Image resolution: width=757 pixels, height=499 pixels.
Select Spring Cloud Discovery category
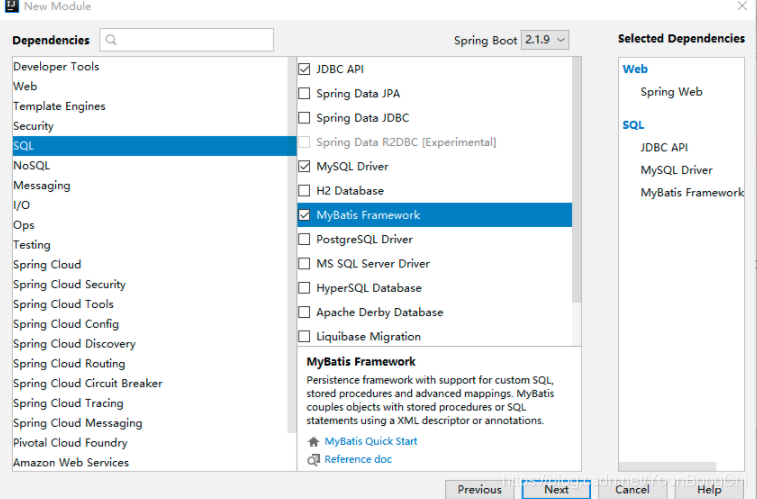(x=150, y=344)
